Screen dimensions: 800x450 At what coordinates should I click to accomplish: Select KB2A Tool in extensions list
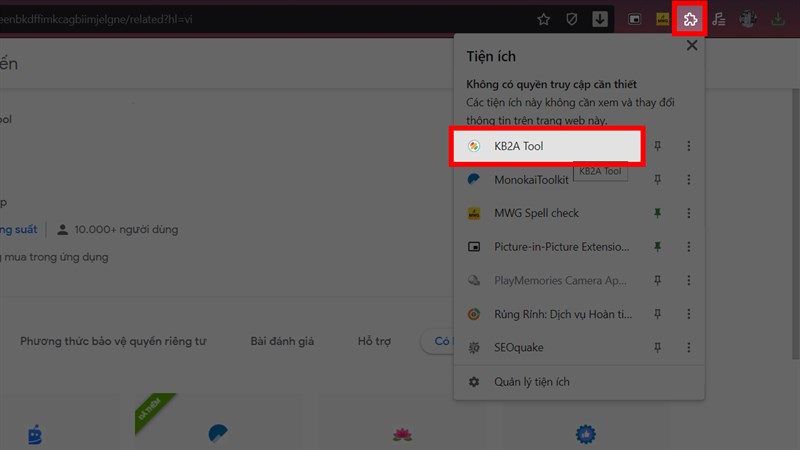tap(547, 146)
